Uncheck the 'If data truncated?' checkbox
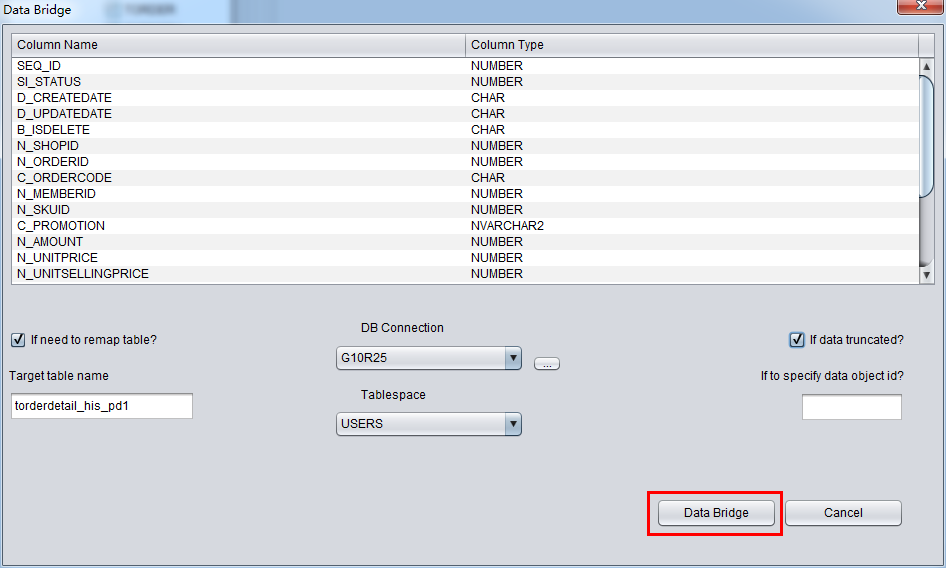This screenshot has width=946, height=568. pyautogui.click(x=797, y=340)
